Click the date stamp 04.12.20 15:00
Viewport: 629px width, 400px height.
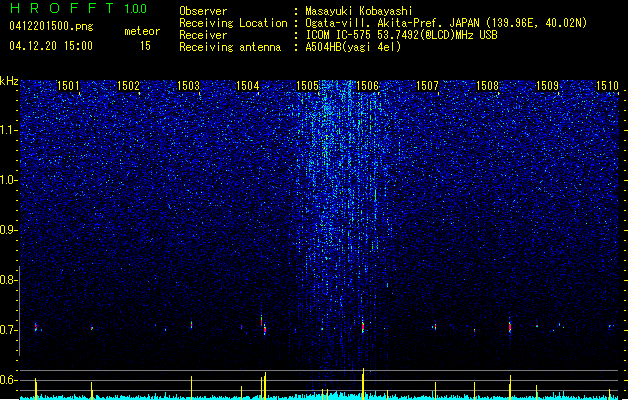[x=51, y=46]
